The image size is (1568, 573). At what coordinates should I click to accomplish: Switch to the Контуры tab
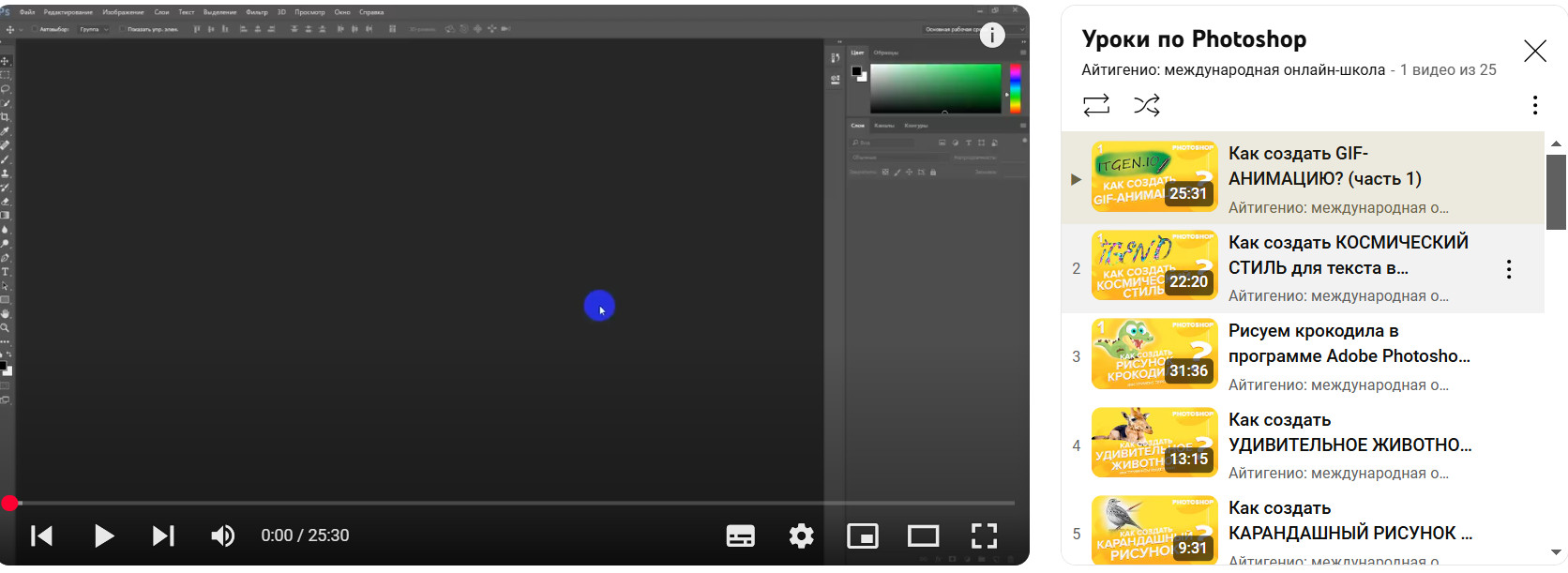(x=916, y=125)
